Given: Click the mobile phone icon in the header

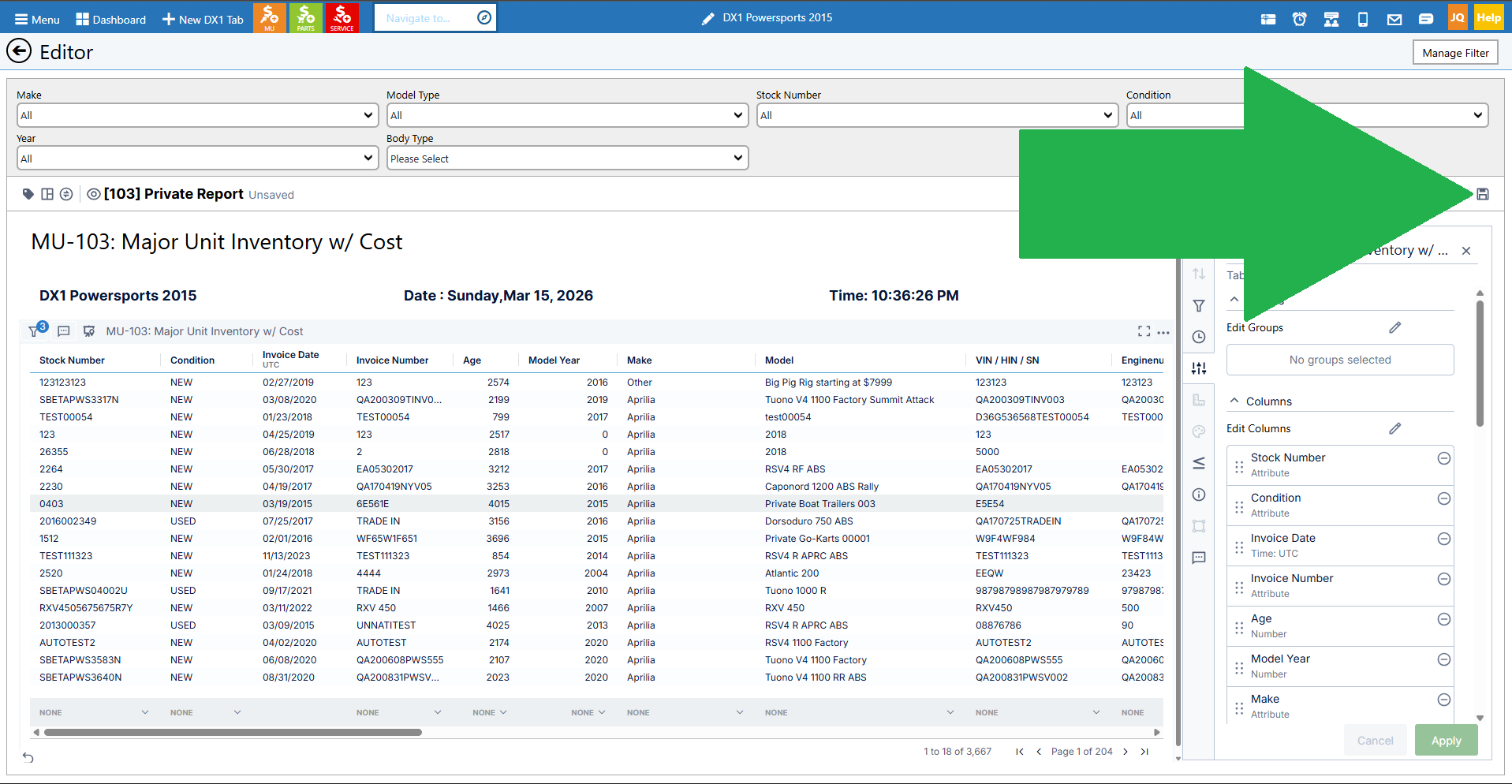Looking at the screenshot, I should (x=1363, y=19).
